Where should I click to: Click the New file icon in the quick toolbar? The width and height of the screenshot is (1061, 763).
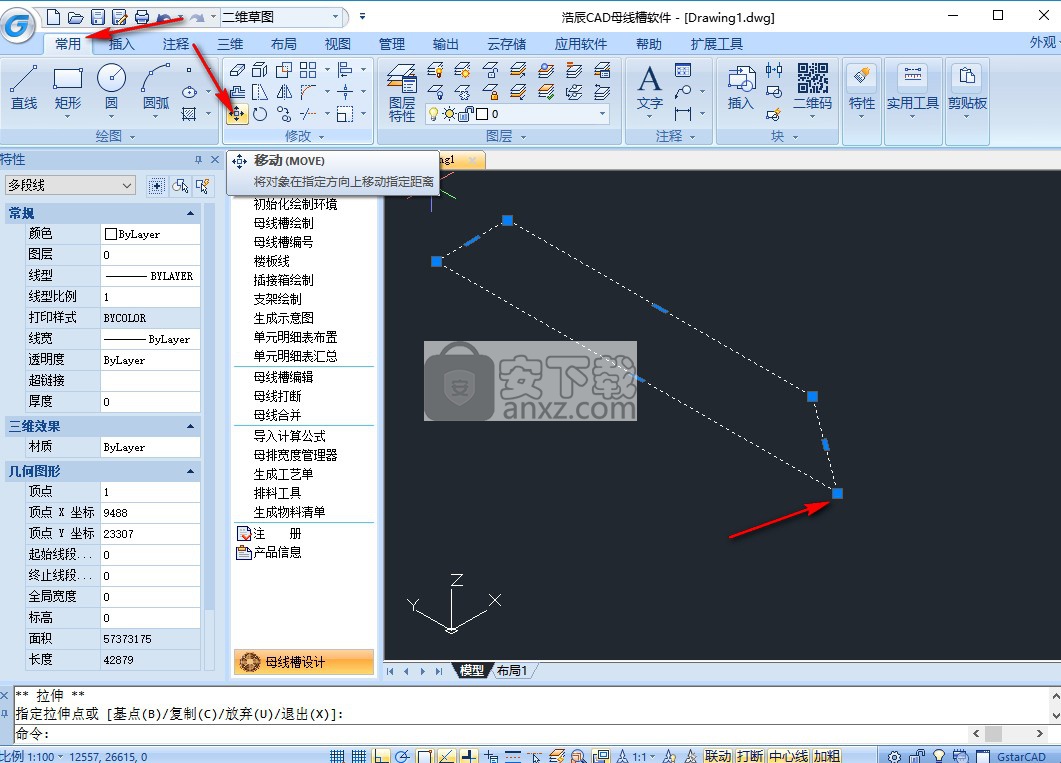[53, 17]
